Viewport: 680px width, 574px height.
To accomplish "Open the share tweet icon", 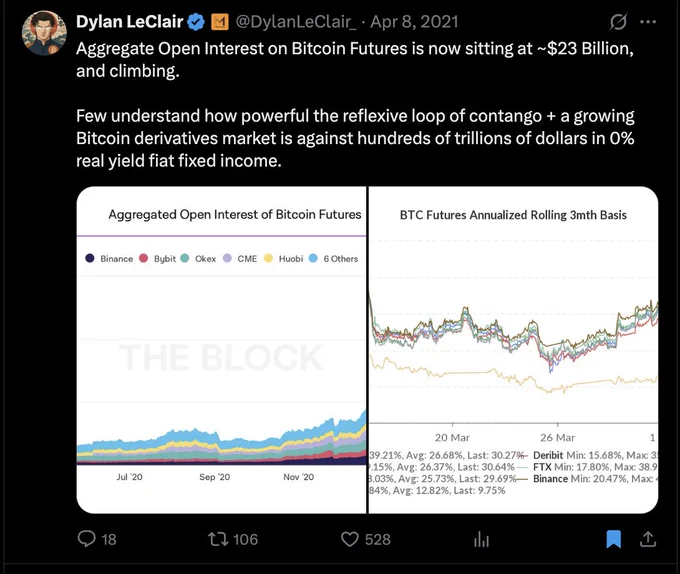I will pyautogui.click(x=648, y=539).
